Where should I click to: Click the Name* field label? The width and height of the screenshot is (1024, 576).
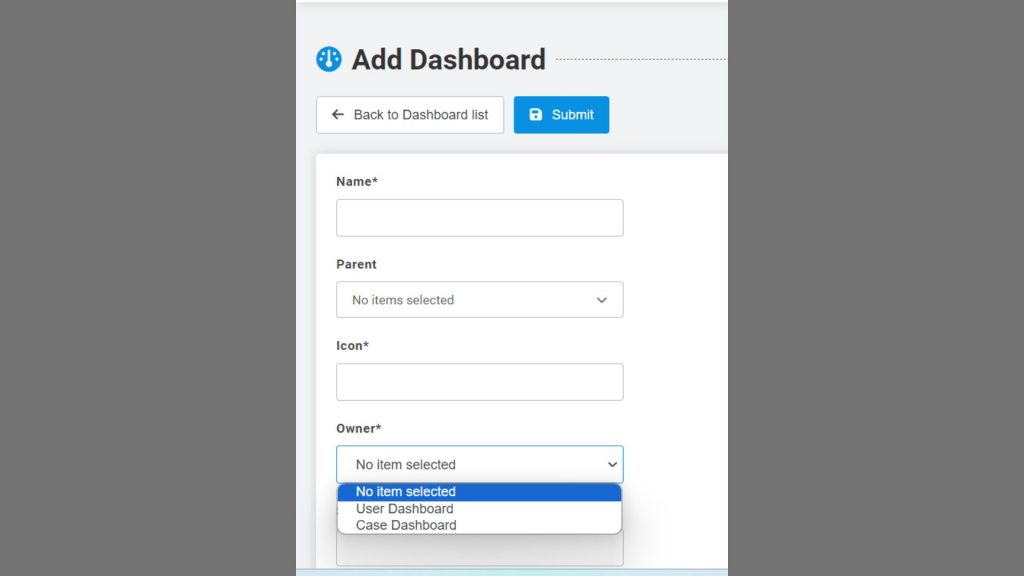[x=357, y=182]
